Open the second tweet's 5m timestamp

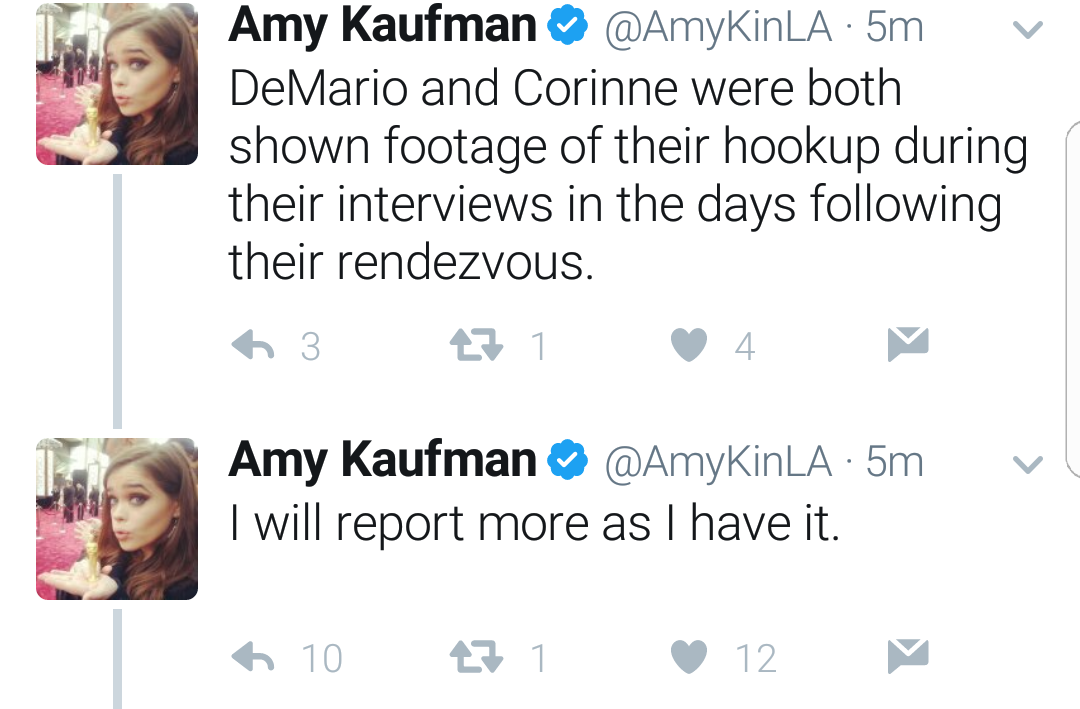(894, 462)
